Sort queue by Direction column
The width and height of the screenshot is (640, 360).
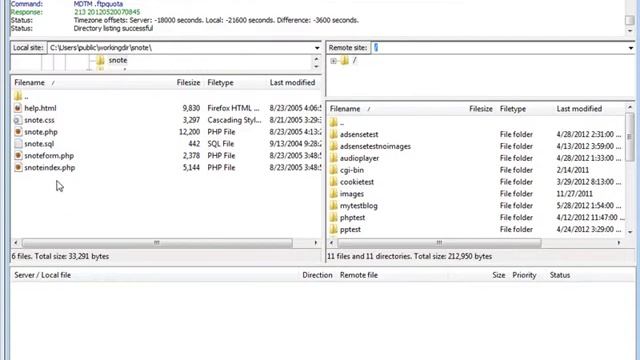tap(317, 275)
